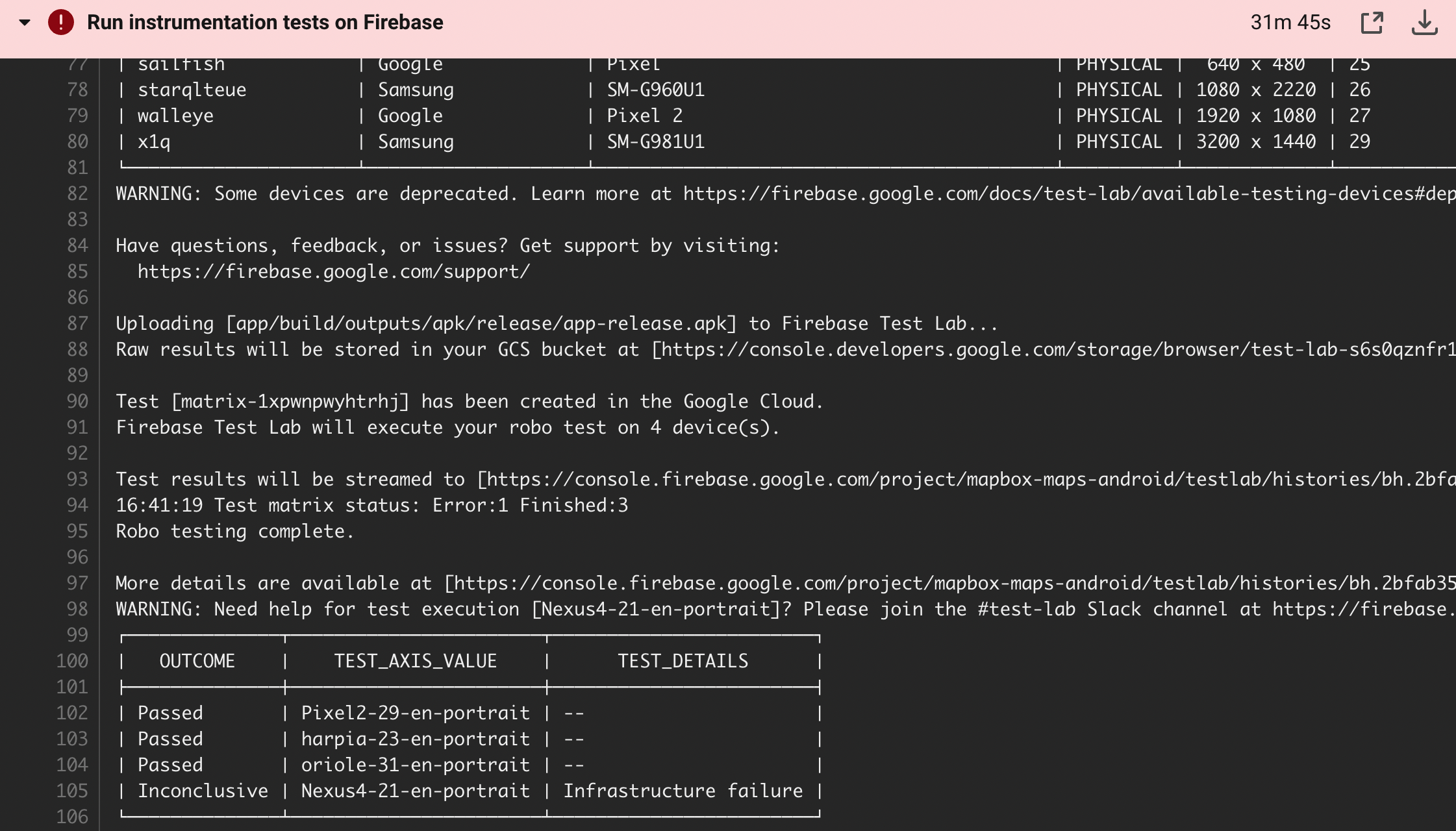Click the step title Run instrumentation tests on Firebase
The width and height of the screenshot is (1456, 831).
coord(264,21)
